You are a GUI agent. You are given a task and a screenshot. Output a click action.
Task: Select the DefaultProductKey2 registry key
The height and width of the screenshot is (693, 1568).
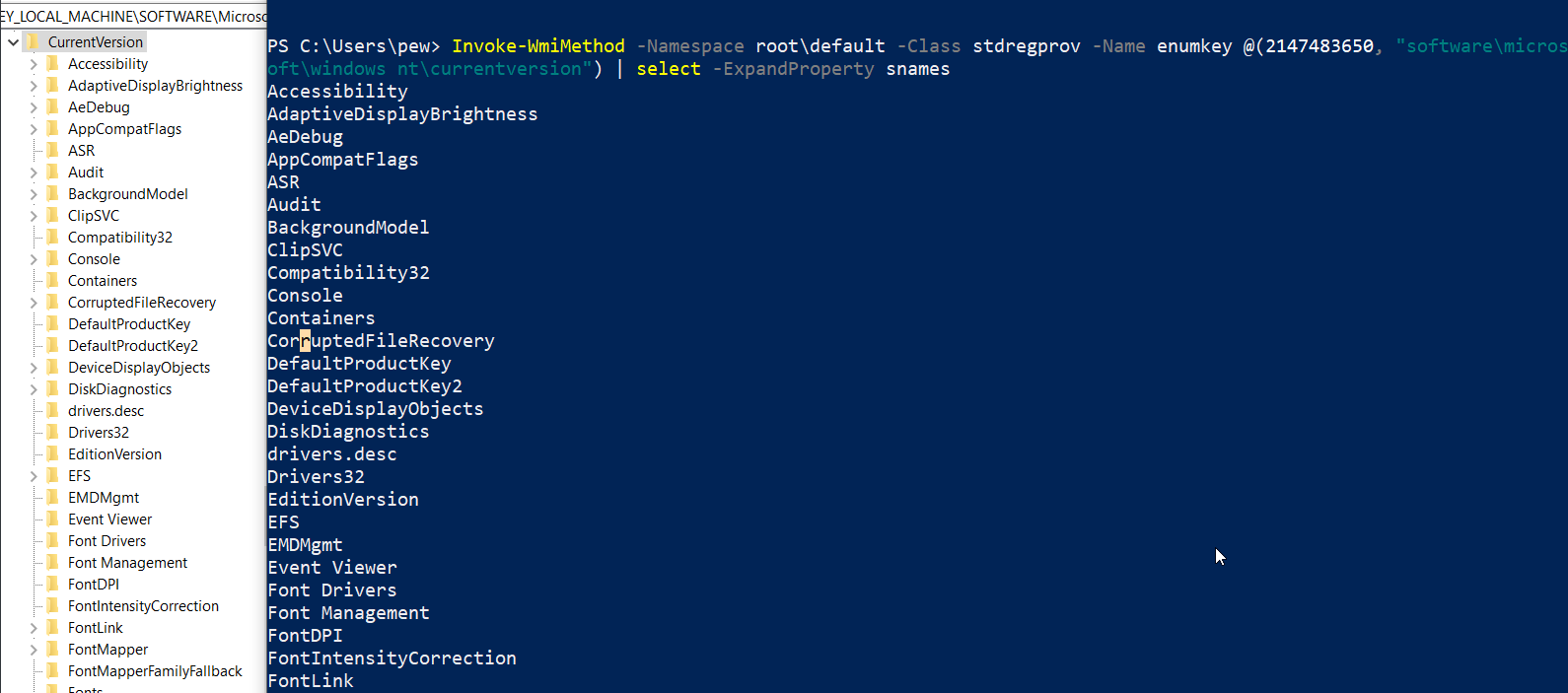point(133,346)
